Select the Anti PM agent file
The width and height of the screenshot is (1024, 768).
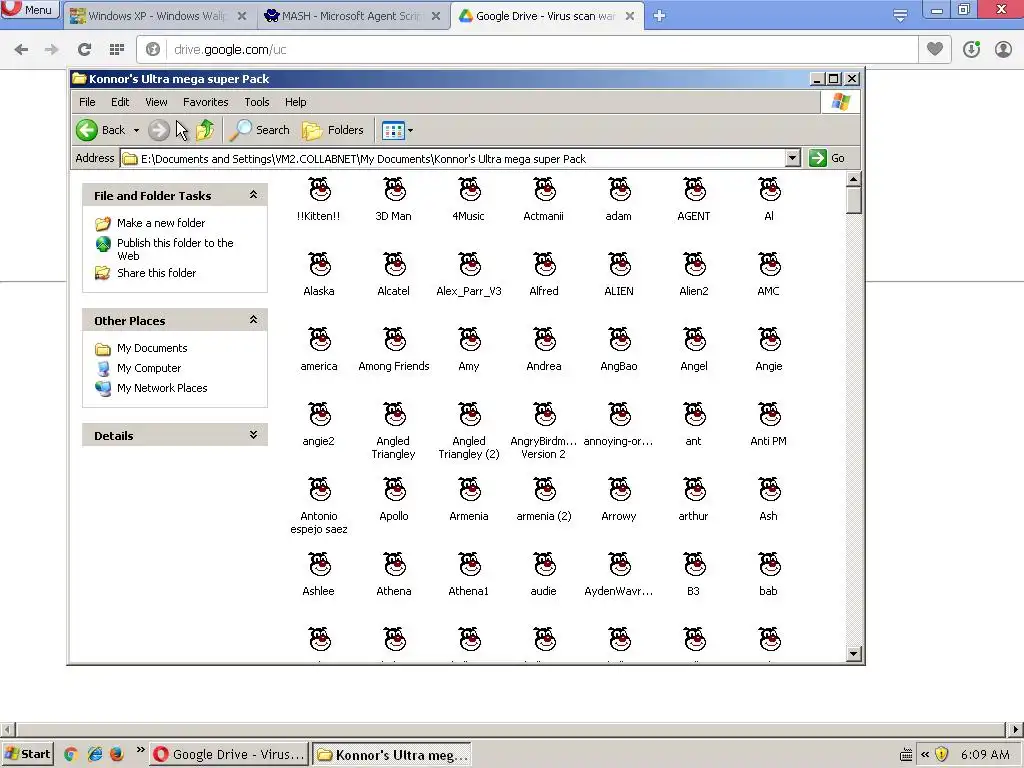[x=770, y=415]
